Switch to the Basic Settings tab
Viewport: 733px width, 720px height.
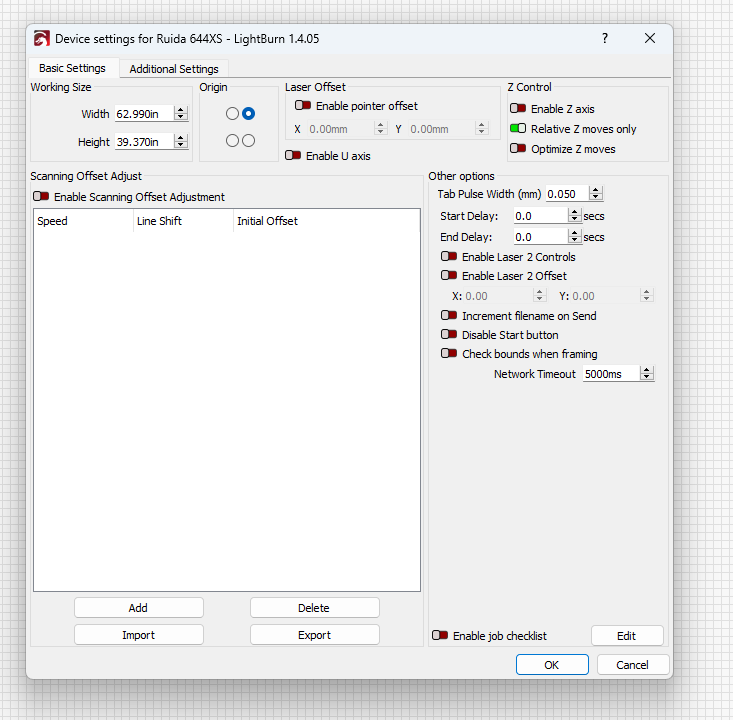tap(72, 68)
